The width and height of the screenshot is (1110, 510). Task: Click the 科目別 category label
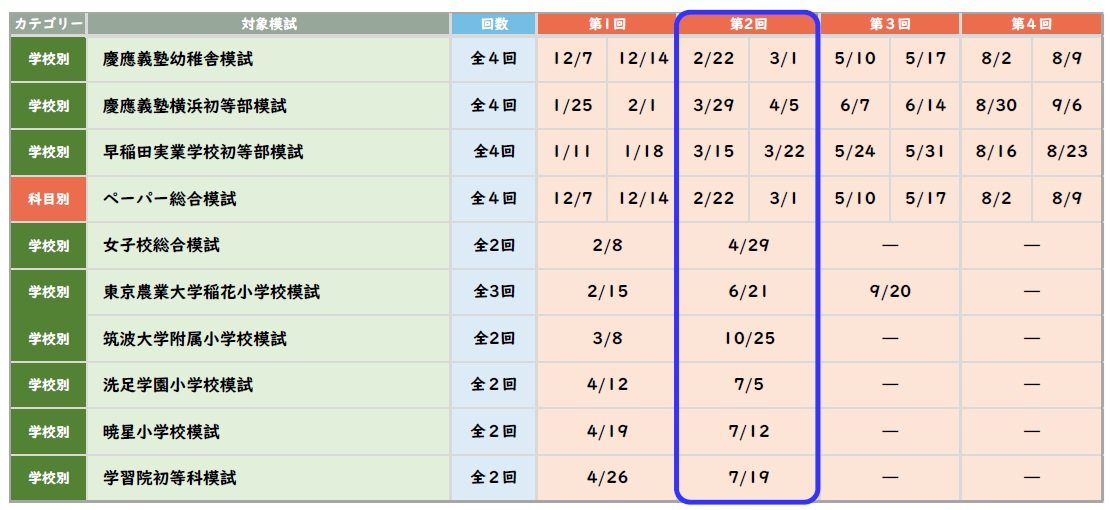(x=48, y=199)
